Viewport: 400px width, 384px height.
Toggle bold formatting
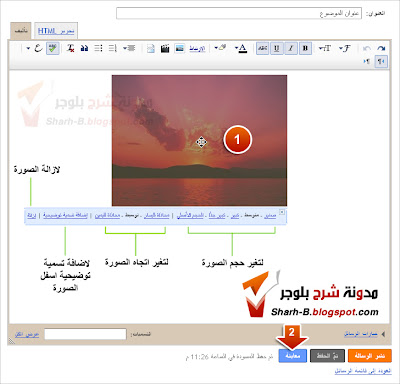(x=305, y=48)
